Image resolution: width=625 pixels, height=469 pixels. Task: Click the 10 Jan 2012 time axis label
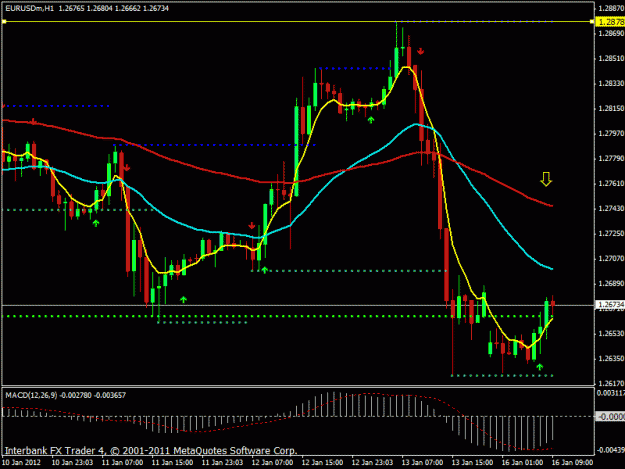[22, 463]
